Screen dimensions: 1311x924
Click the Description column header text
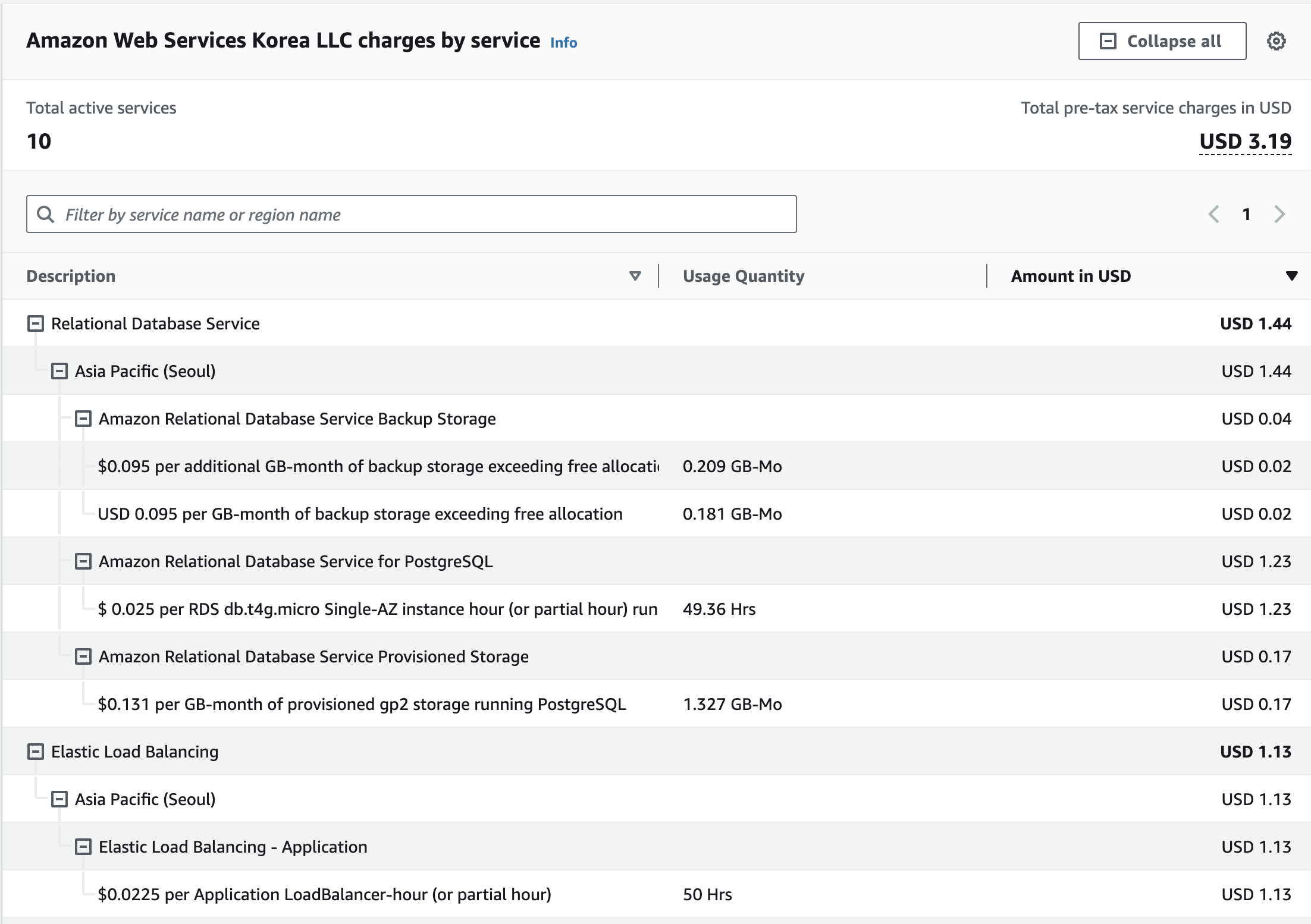(71, 276)
